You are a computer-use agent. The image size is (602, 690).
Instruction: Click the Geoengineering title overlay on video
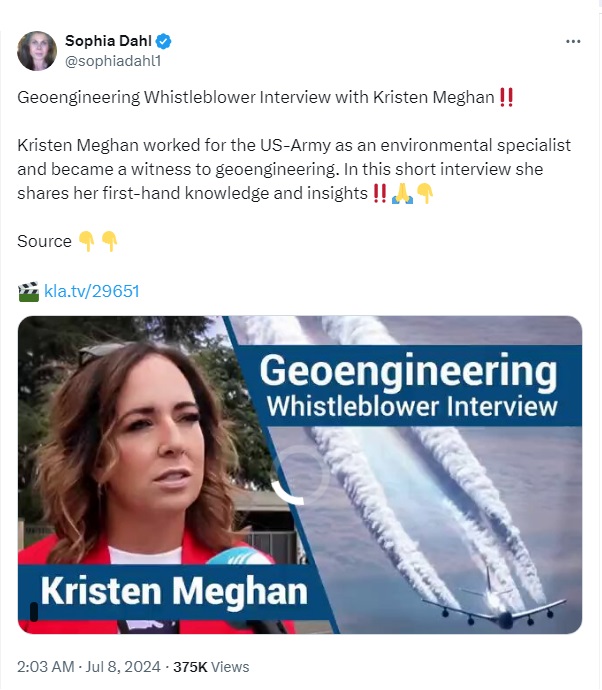tap(408, 385)
